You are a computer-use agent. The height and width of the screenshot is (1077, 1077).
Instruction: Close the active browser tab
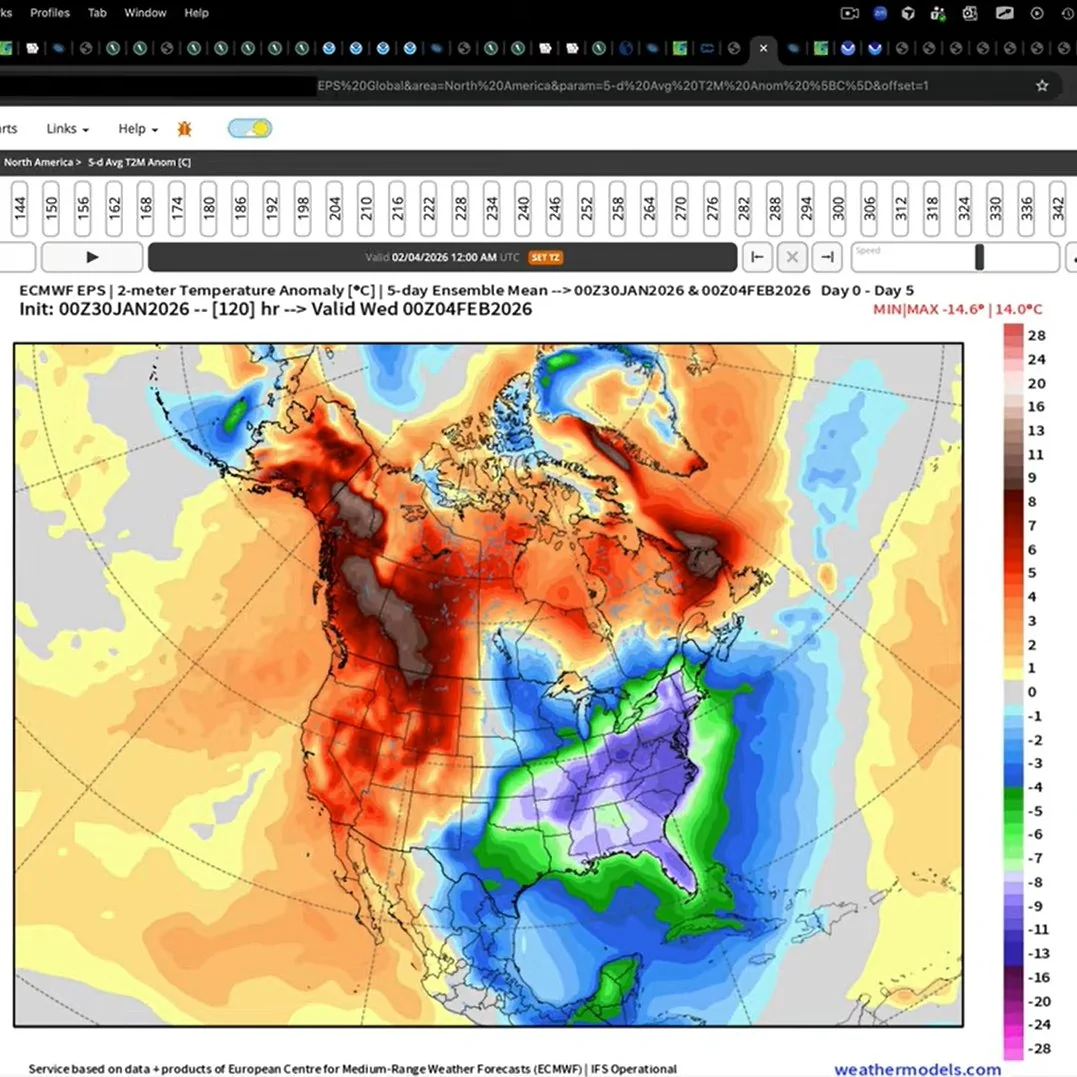coord(763,48)
